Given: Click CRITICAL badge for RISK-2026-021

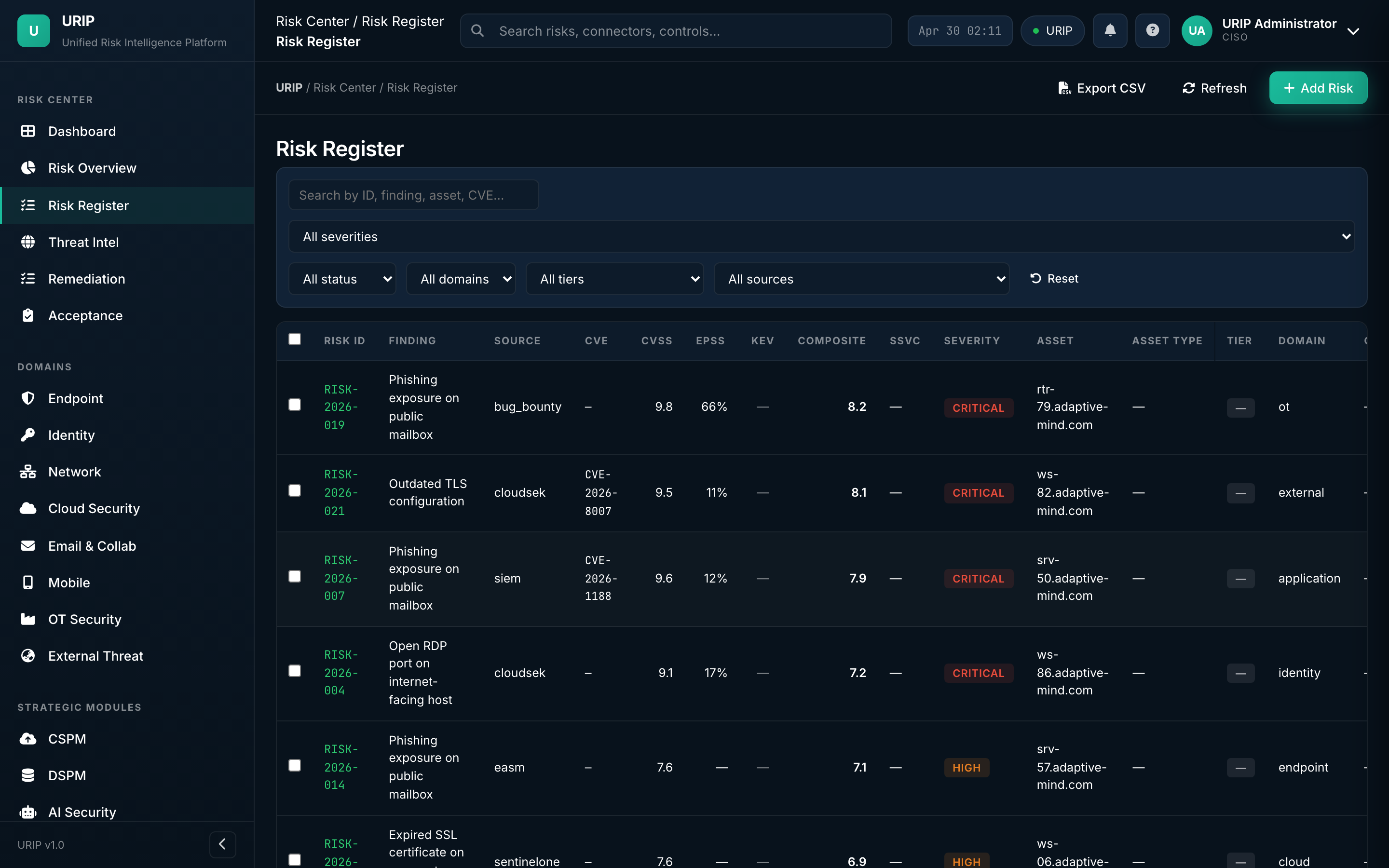Looking at the screenshot, I should [x=978, y=493].
